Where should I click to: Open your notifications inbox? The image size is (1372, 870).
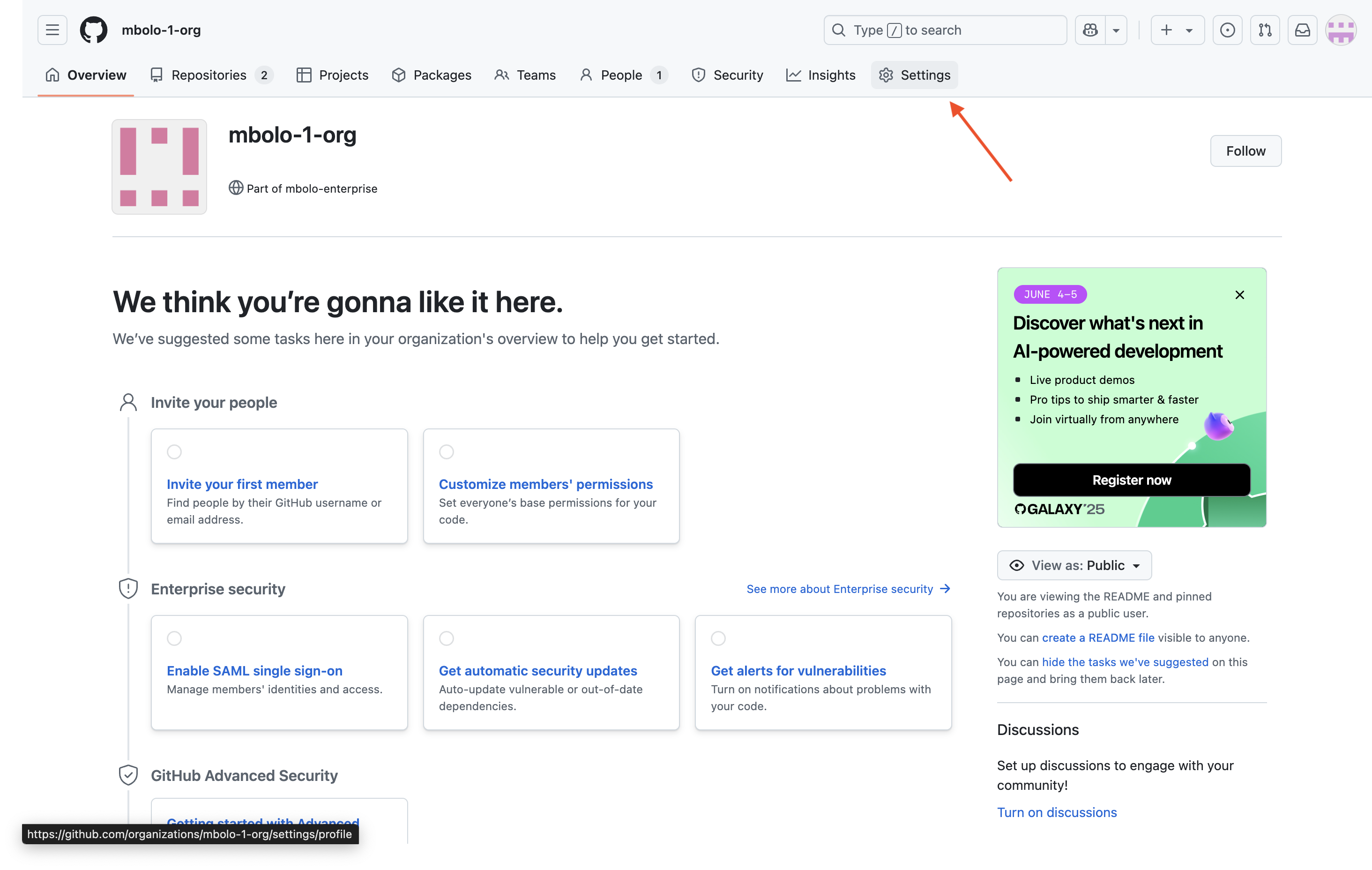point(1302,30)
